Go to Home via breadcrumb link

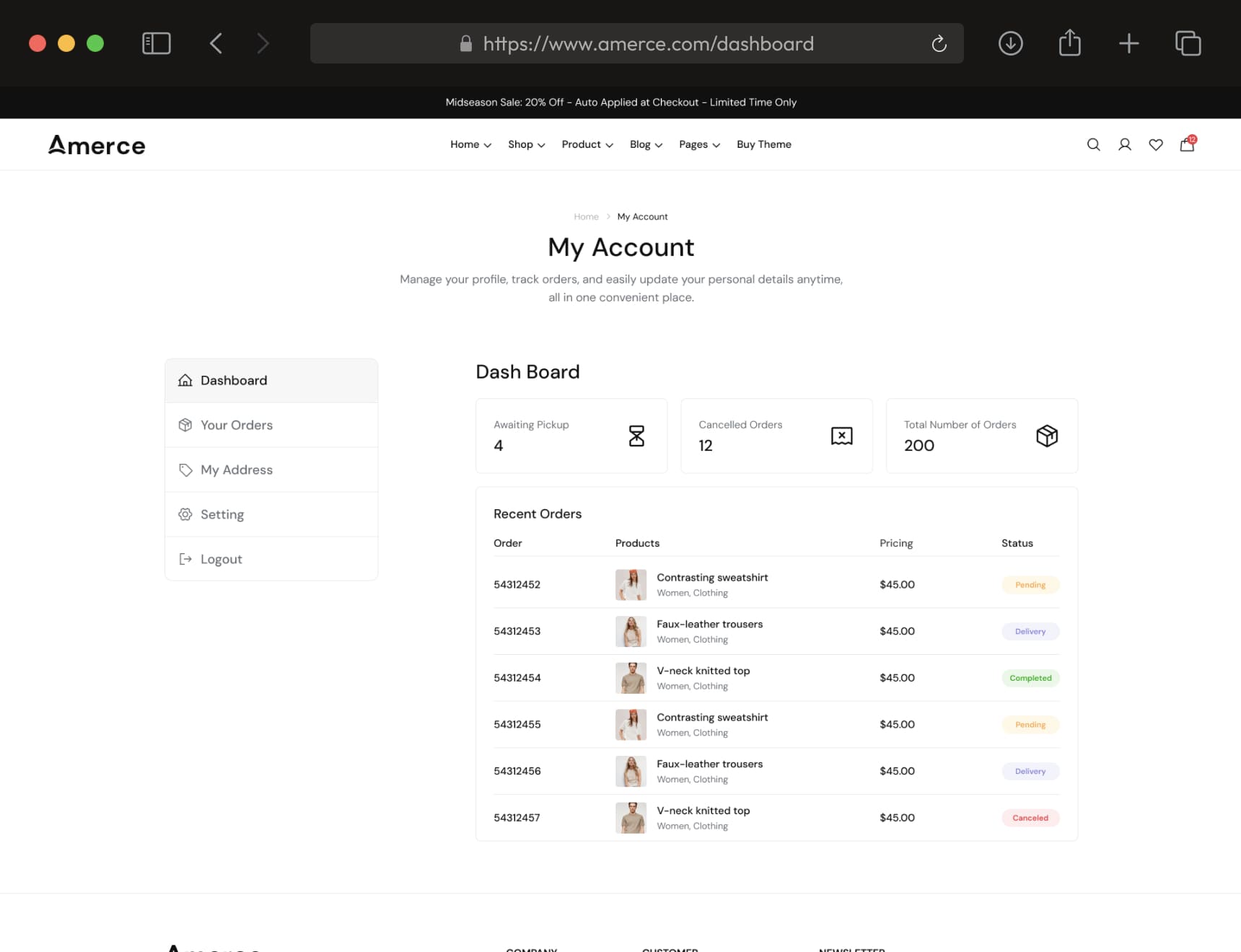586,216
